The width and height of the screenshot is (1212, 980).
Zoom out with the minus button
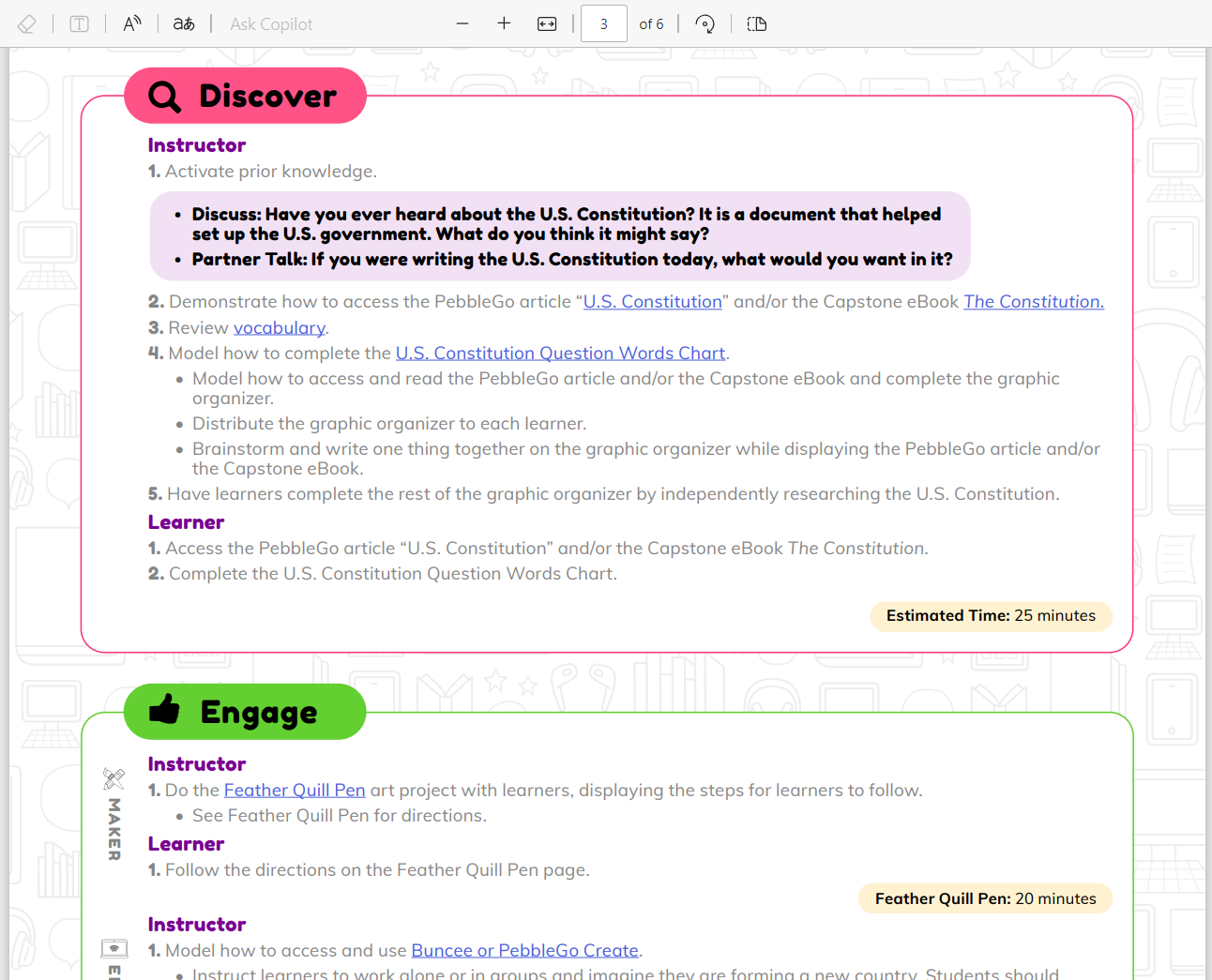tap(462, 23)
